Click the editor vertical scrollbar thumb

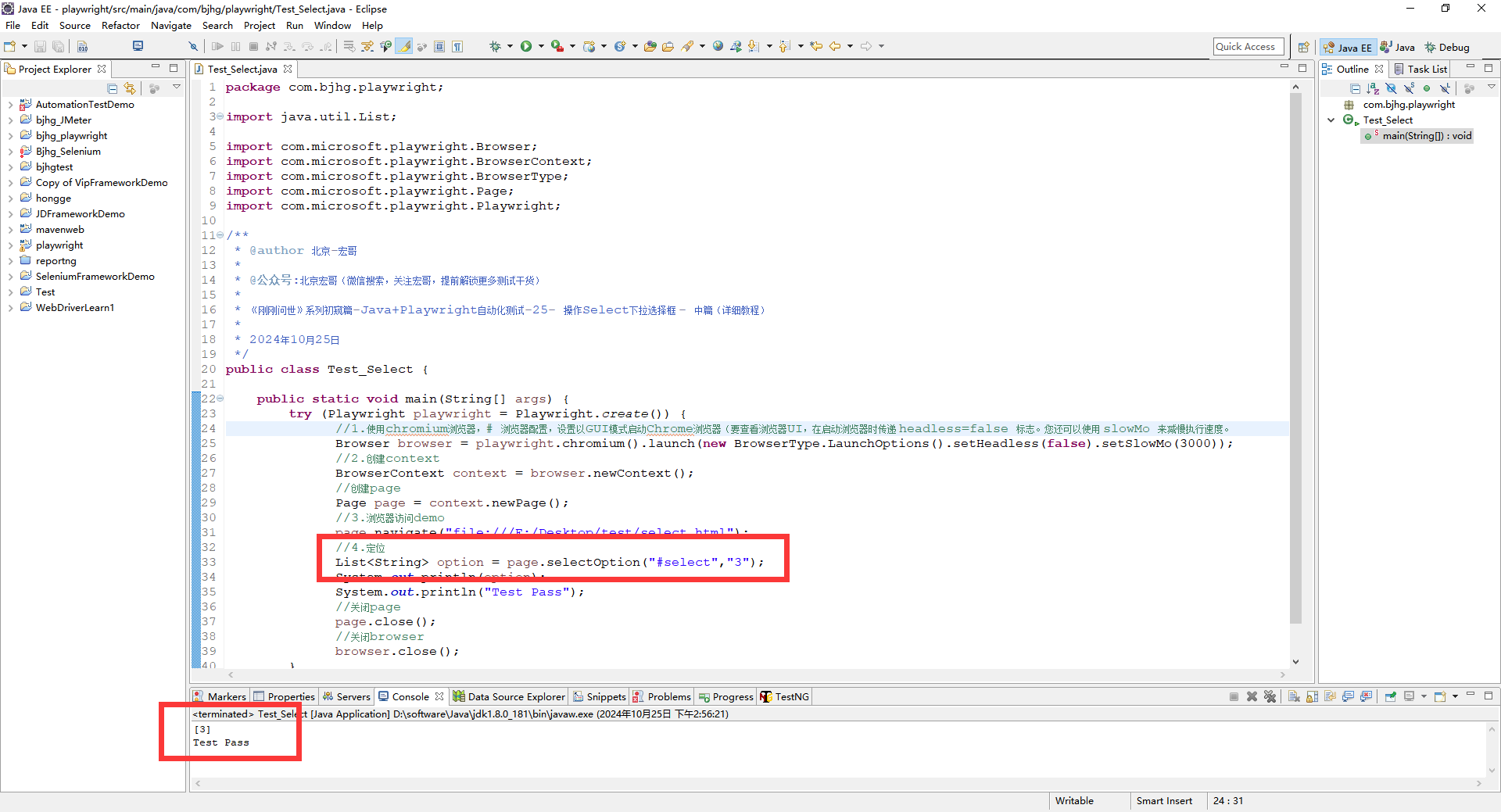(1295, 352)
